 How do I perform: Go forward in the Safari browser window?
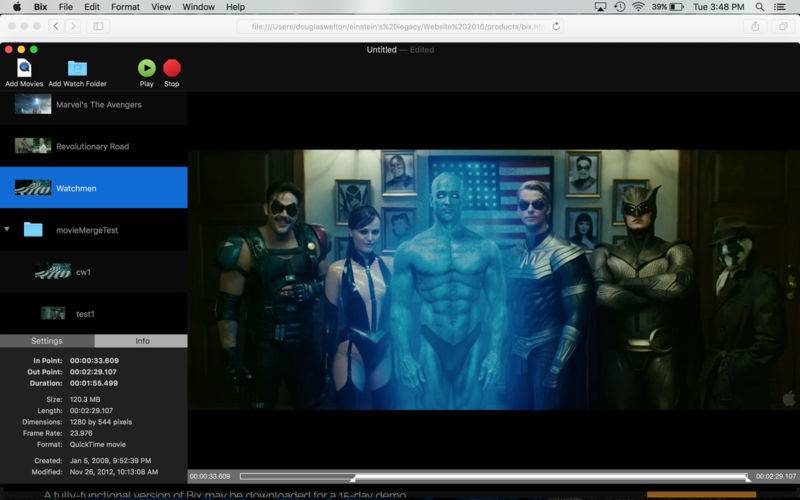click(x=73, y=26)
